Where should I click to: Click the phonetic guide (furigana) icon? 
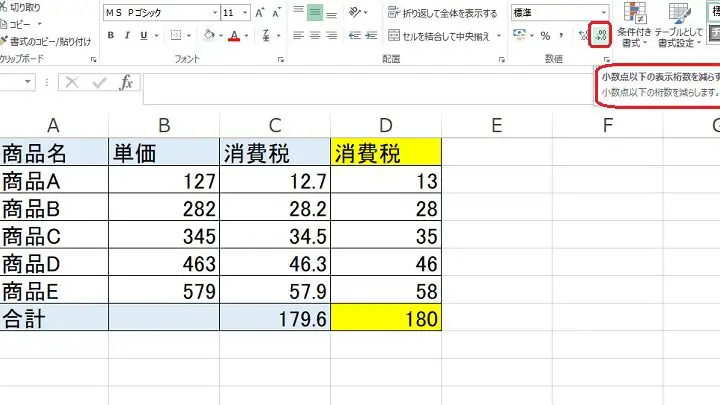pos(266,35)
